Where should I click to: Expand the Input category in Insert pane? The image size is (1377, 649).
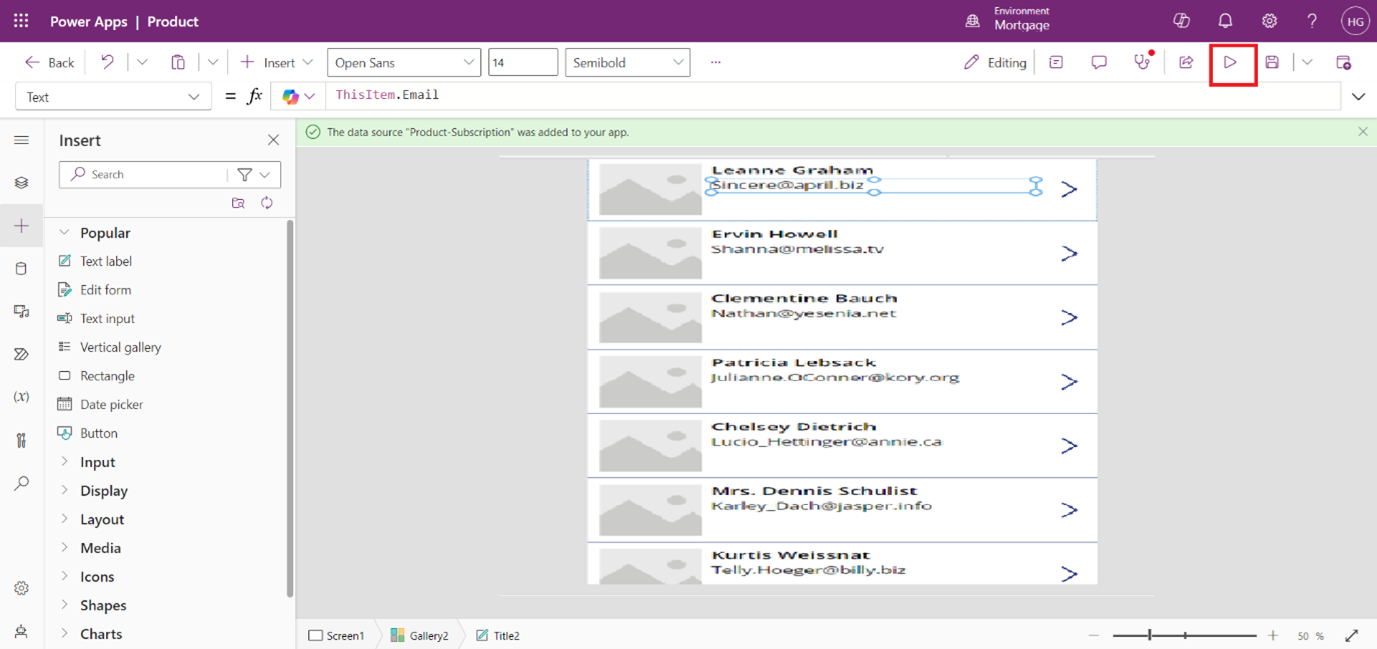pos(97,462)
